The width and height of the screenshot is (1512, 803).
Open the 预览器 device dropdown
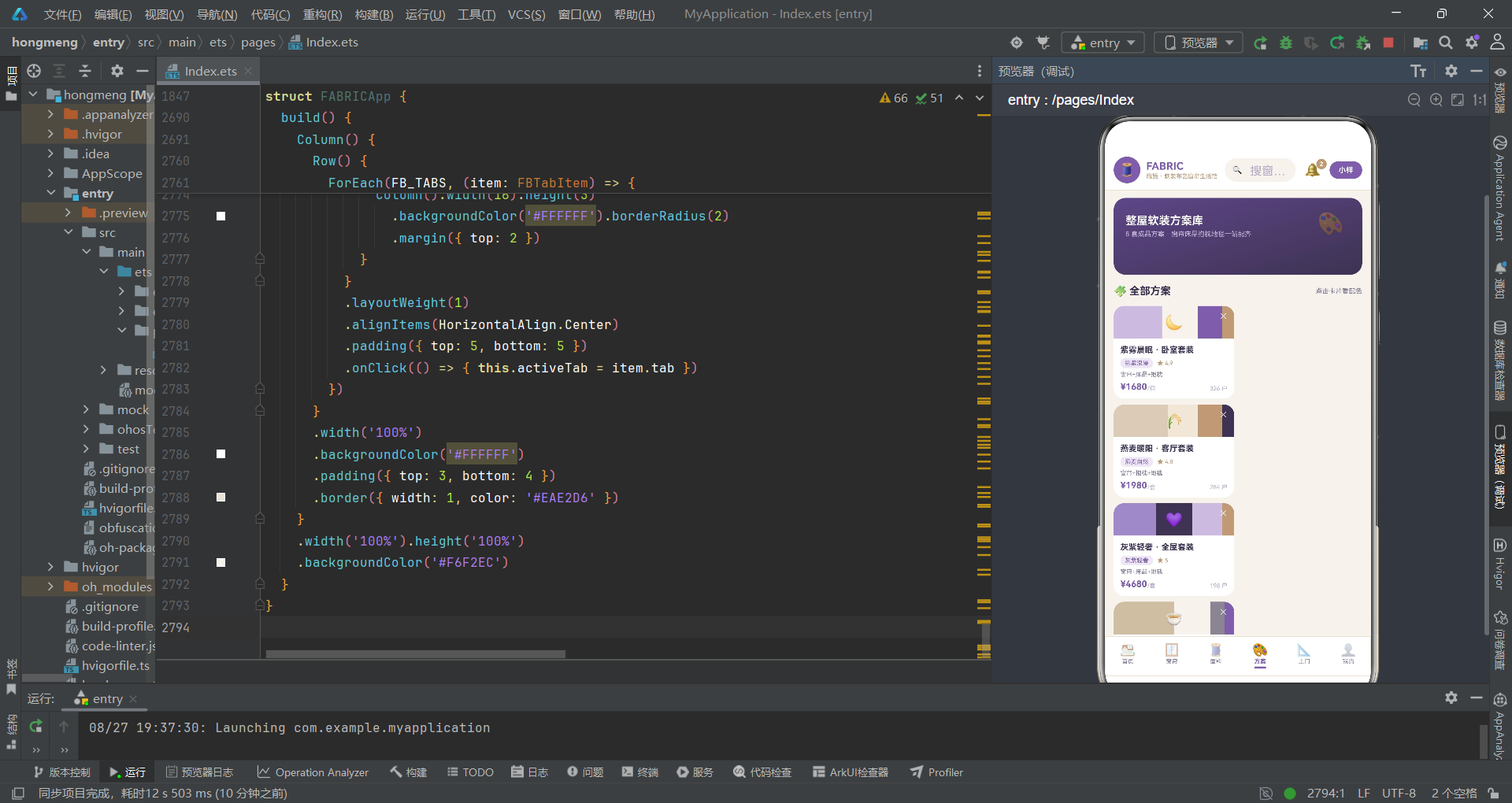pos(1199,43)
